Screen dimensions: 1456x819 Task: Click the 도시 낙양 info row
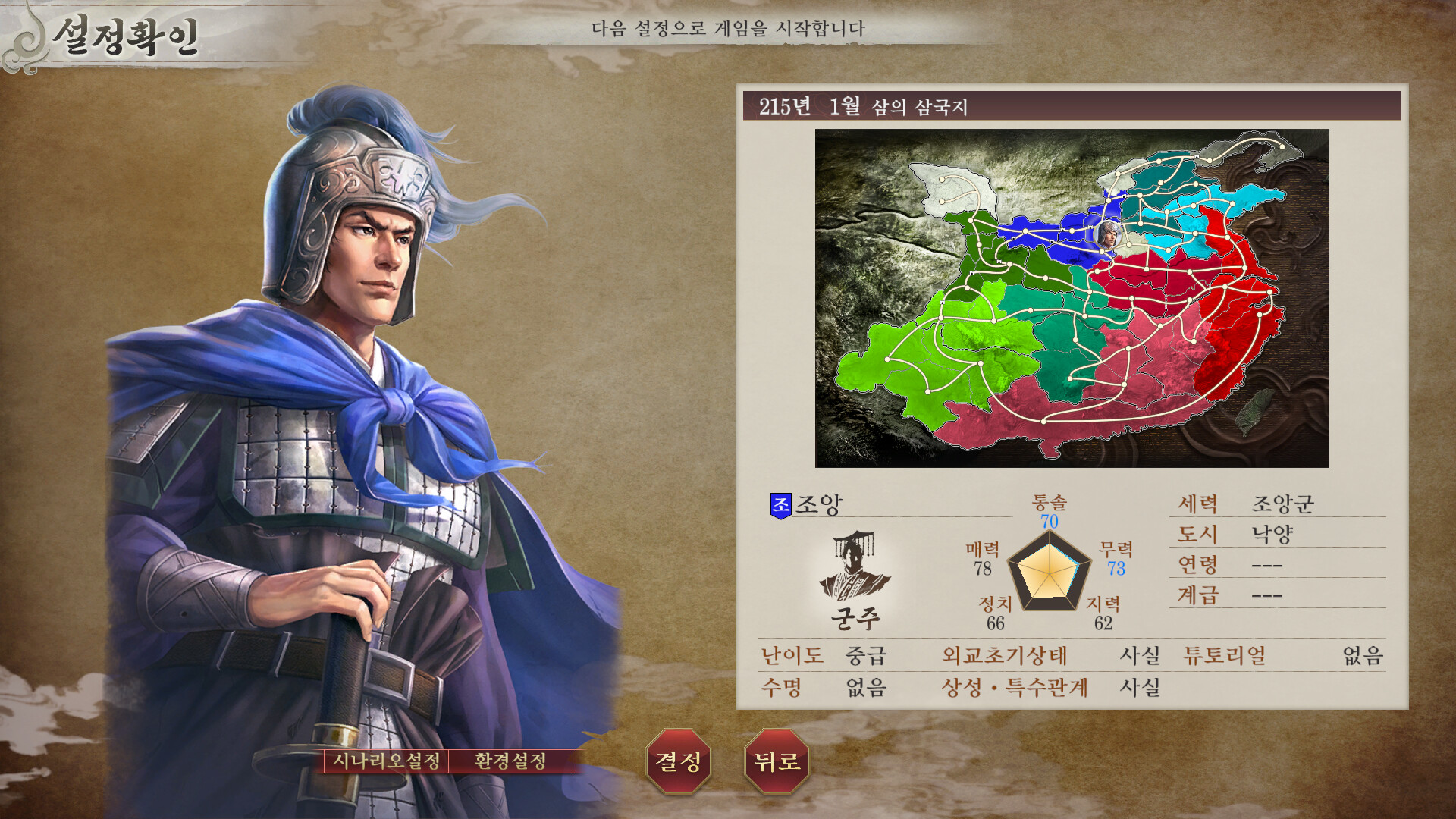point(1278,534)
